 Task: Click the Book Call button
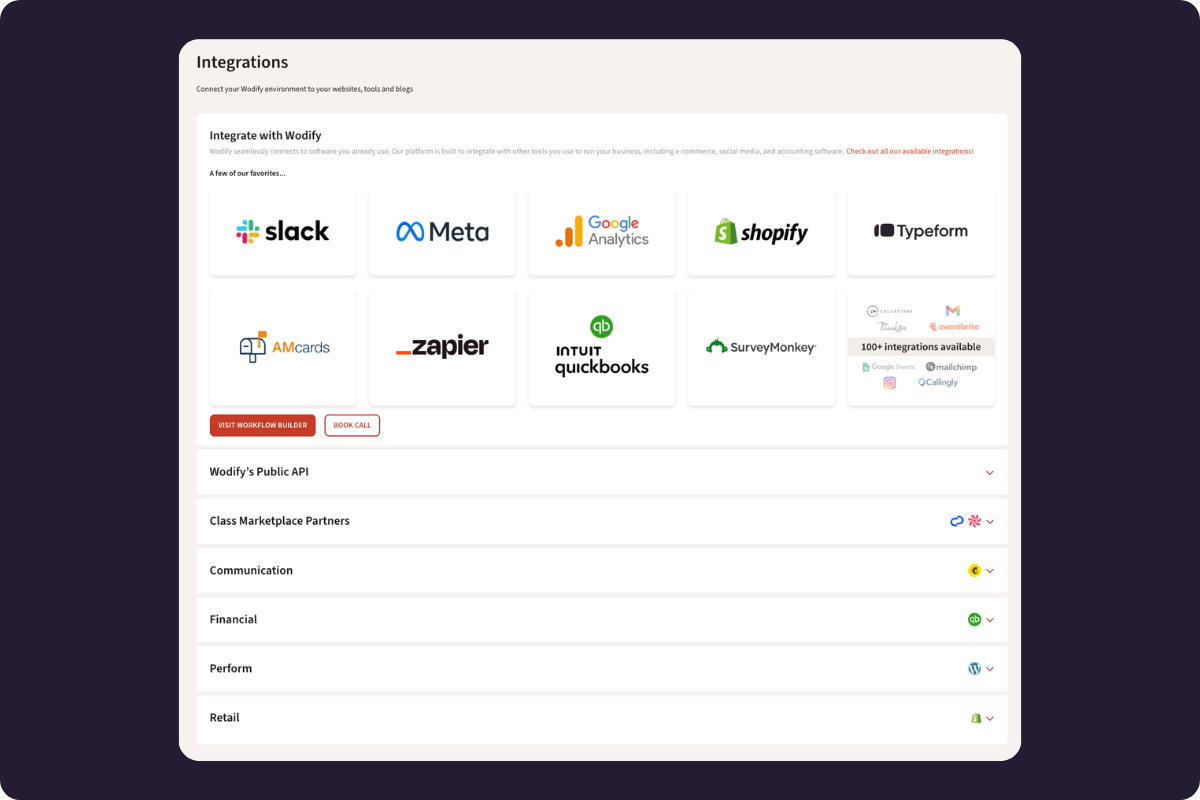[x=352, y=425]
